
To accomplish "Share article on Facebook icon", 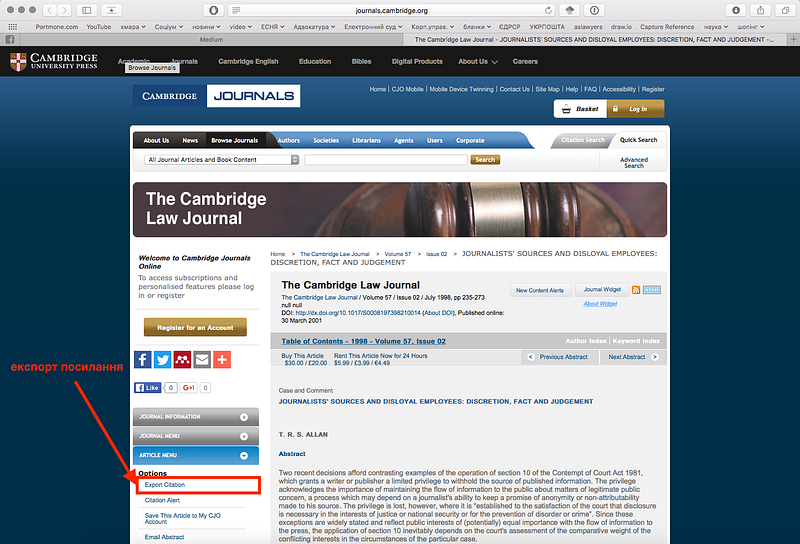I will click(142, 360).
